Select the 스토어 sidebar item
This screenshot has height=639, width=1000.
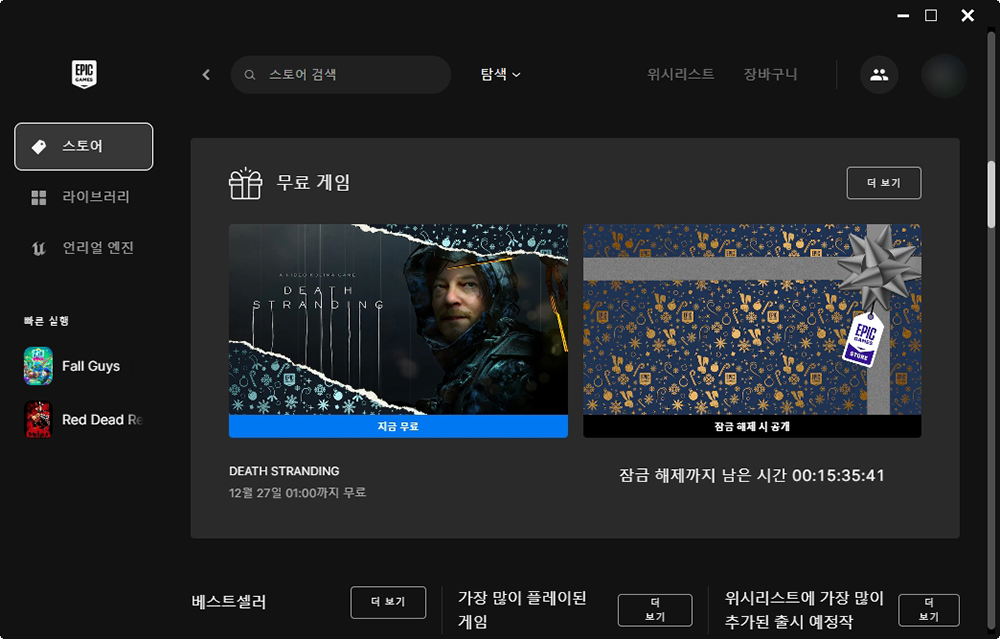84,147
